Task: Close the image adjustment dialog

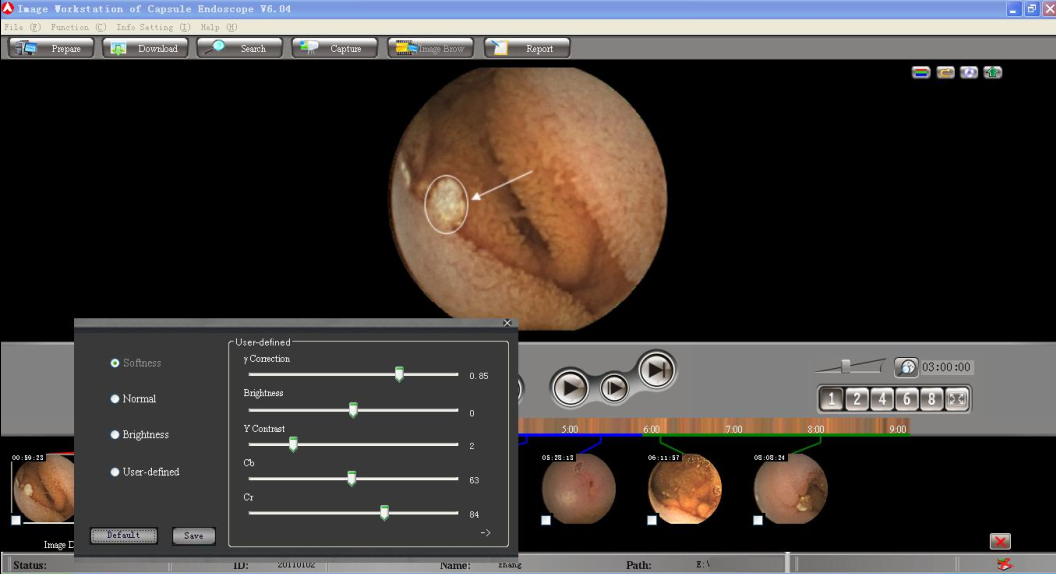Action: (x=507, y=323)
